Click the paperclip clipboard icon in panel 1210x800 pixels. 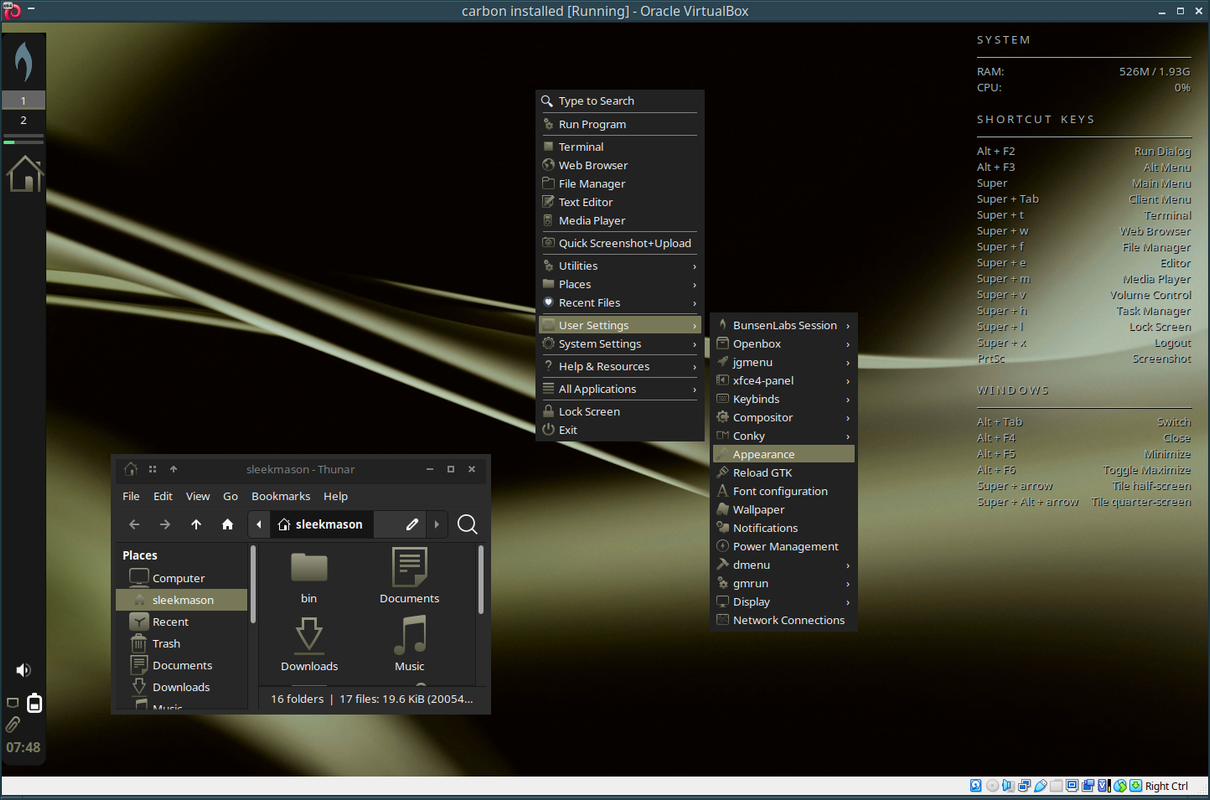pyautogui.click(x=14, y=725)
